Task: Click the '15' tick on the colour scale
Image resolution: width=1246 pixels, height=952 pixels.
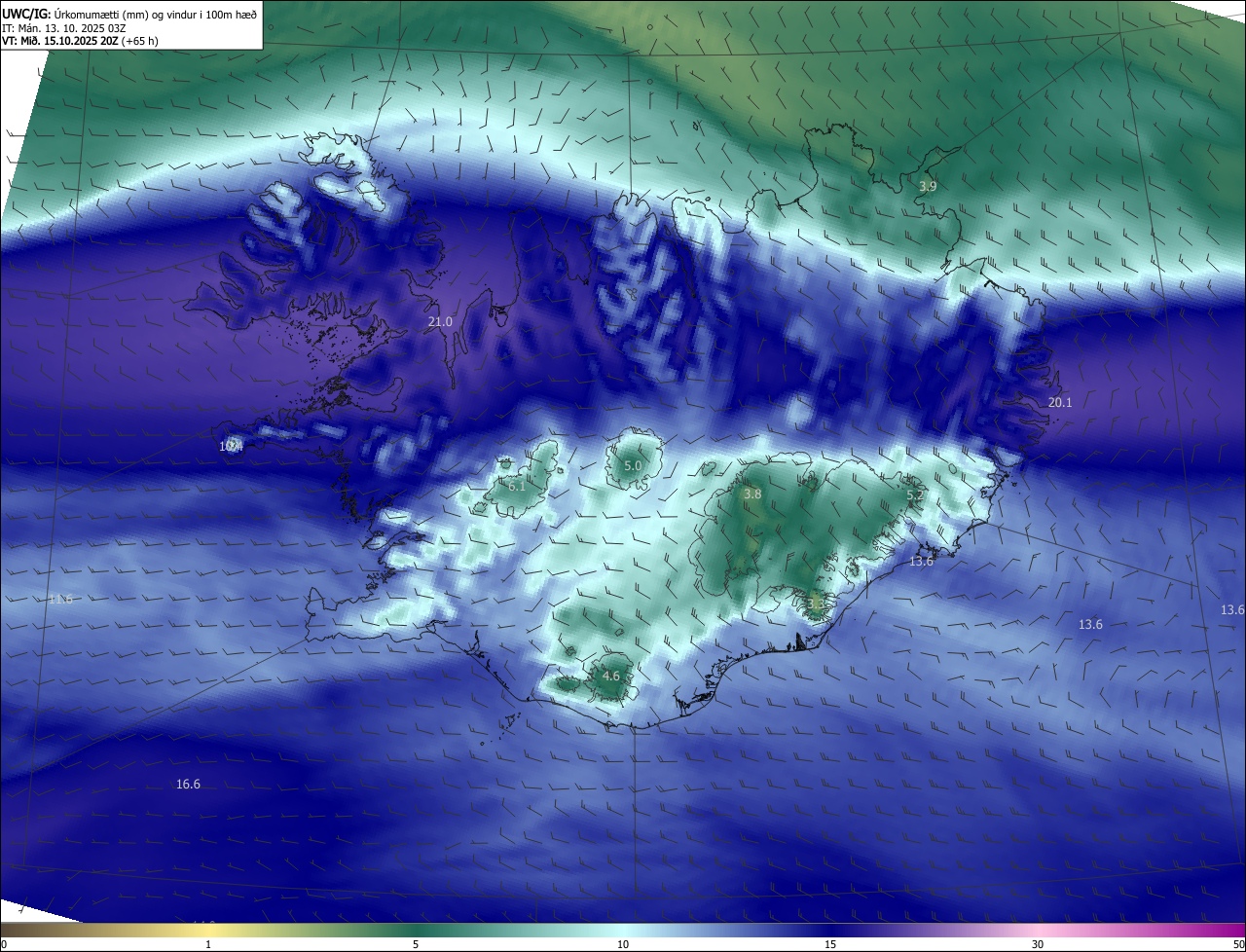Action: (x=830, y=944)
